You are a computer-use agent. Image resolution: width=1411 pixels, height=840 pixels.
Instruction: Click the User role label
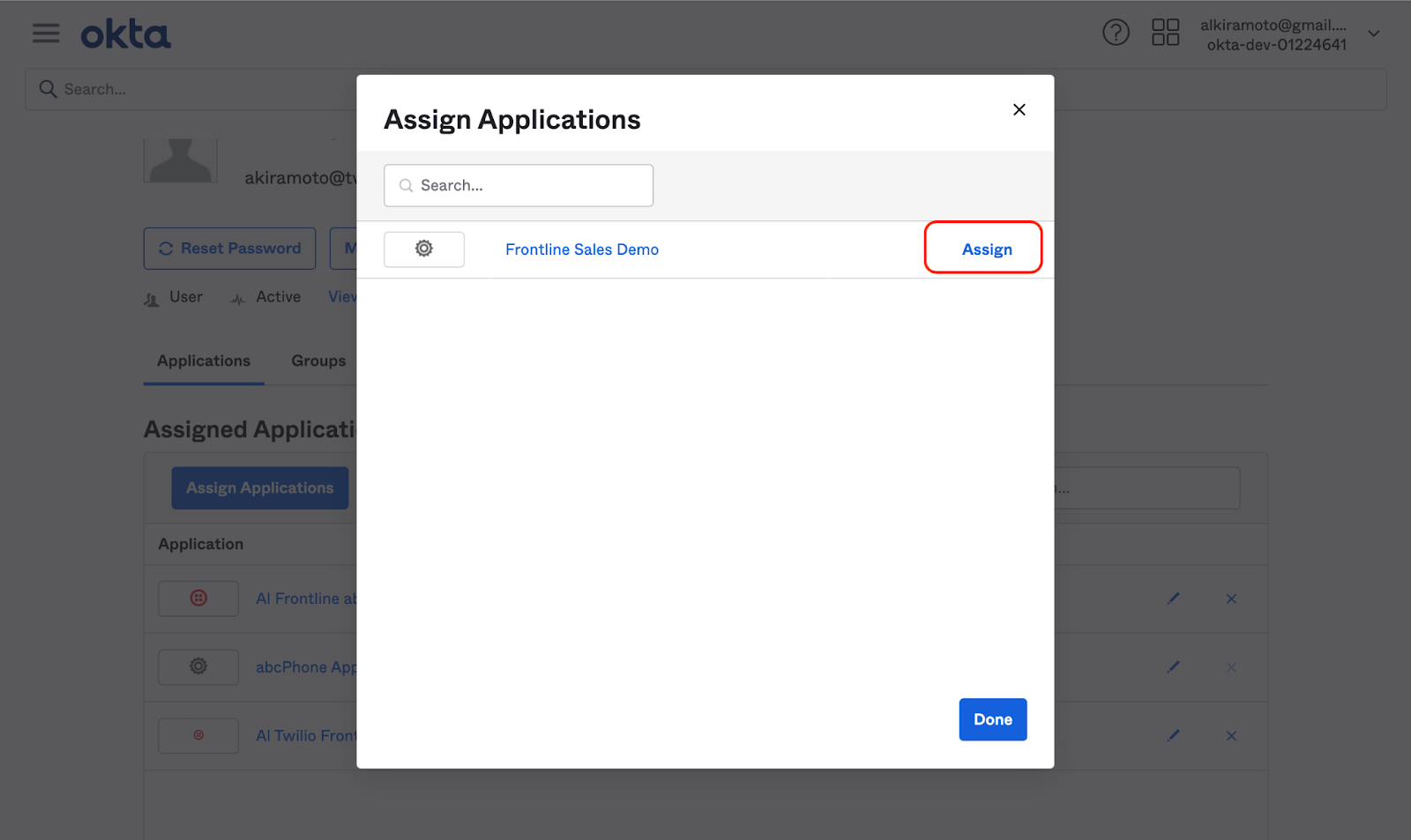186,297
